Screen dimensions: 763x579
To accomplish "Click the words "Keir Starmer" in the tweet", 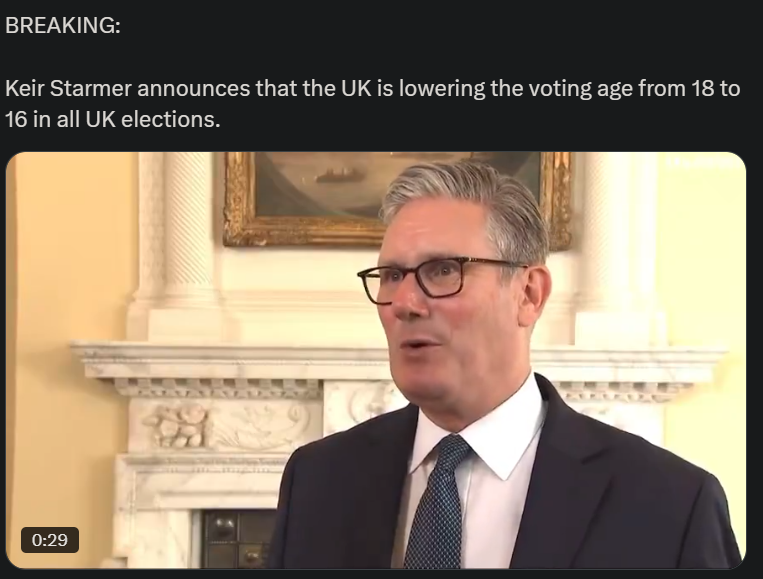I will pos(68,89).
